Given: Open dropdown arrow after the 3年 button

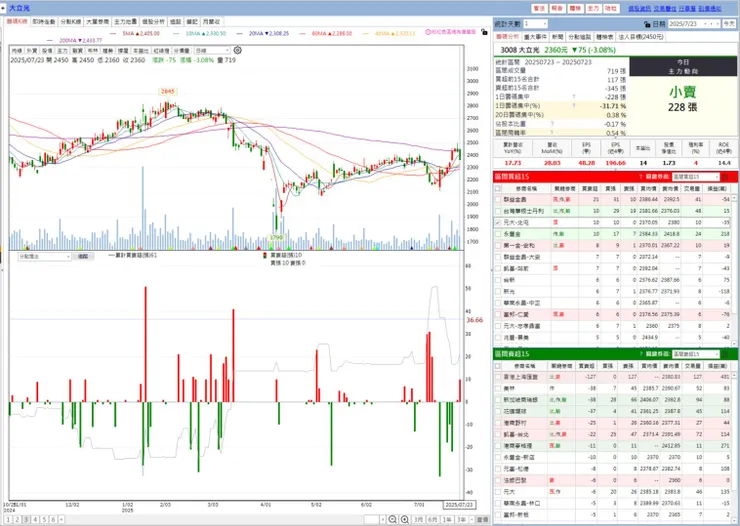Looking at the screenshot, I should 471,519.
